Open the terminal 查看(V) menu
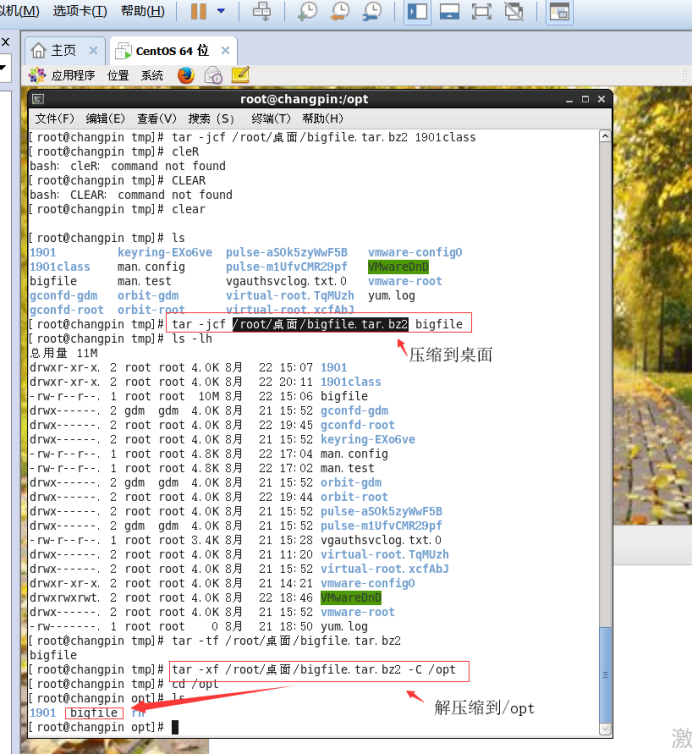 [x=157, y=118]
